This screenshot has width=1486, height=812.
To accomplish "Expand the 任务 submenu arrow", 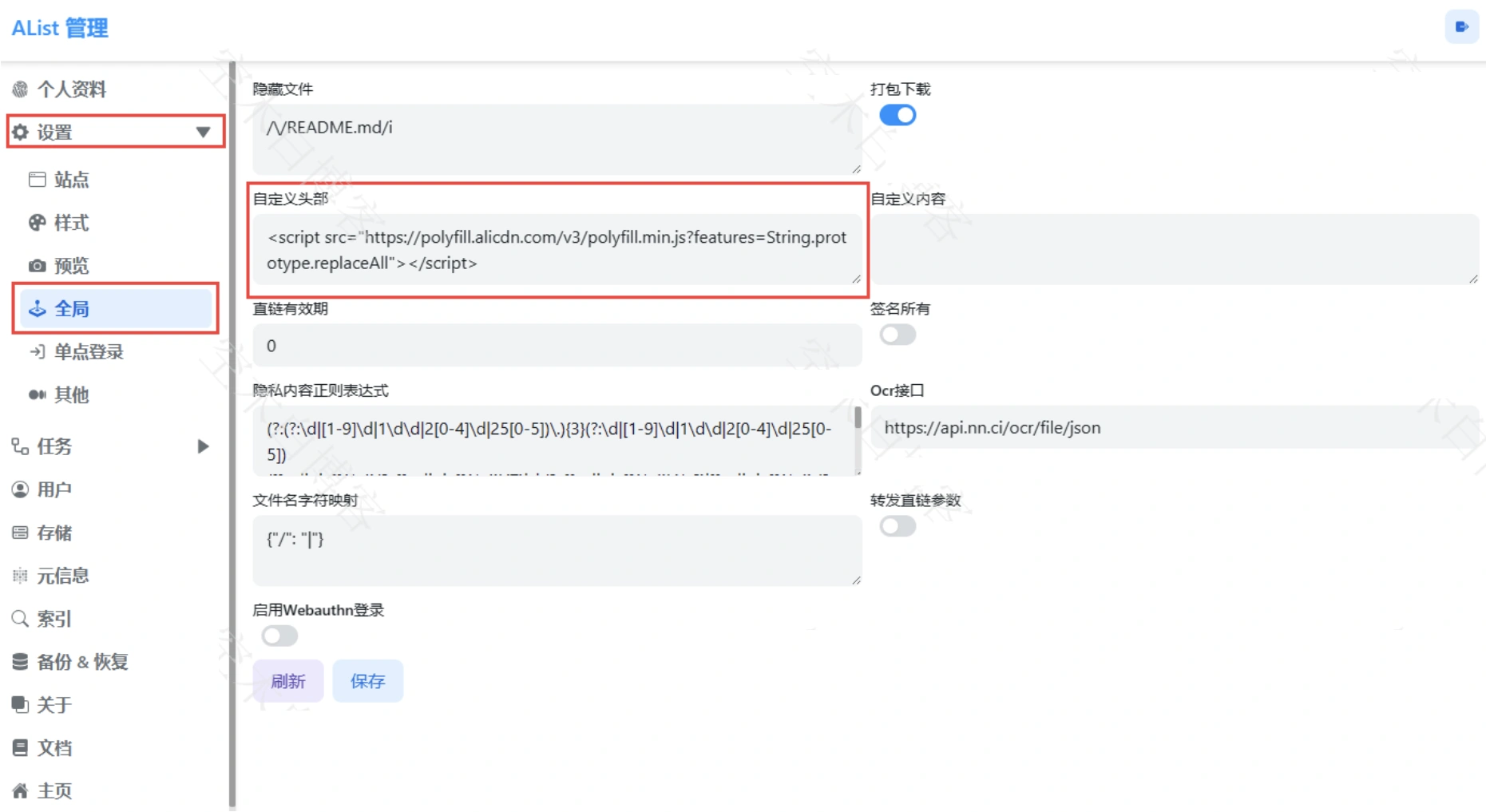I will [x=203, y=446].
